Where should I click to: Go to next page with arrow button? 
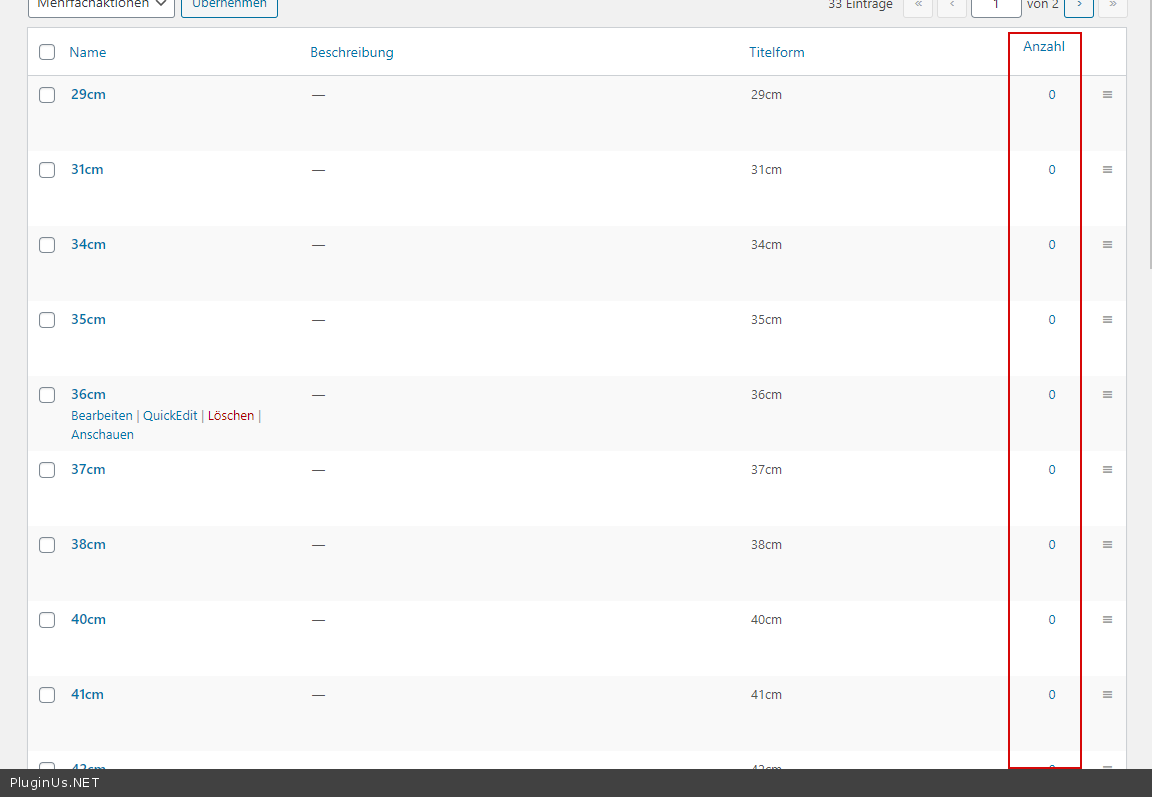click(x=1078, y=5)
